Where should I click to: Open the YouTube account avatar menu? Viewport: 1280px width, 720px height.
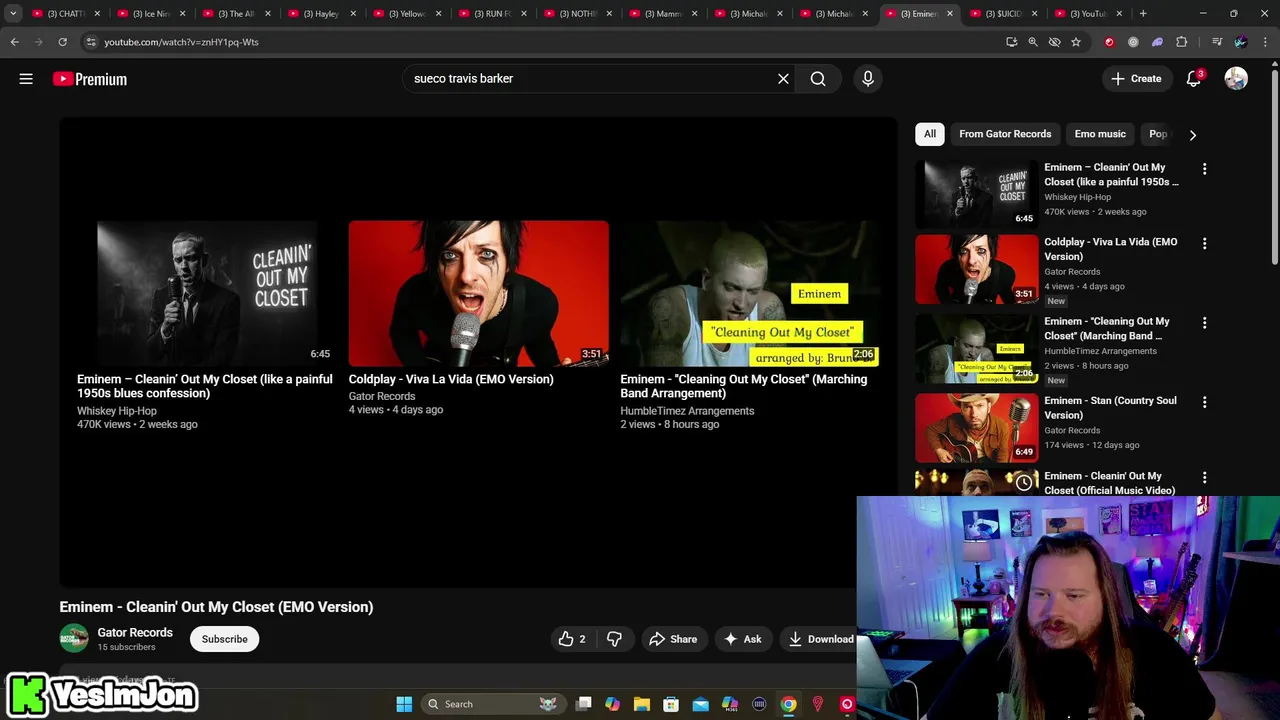pos(1236,79)
